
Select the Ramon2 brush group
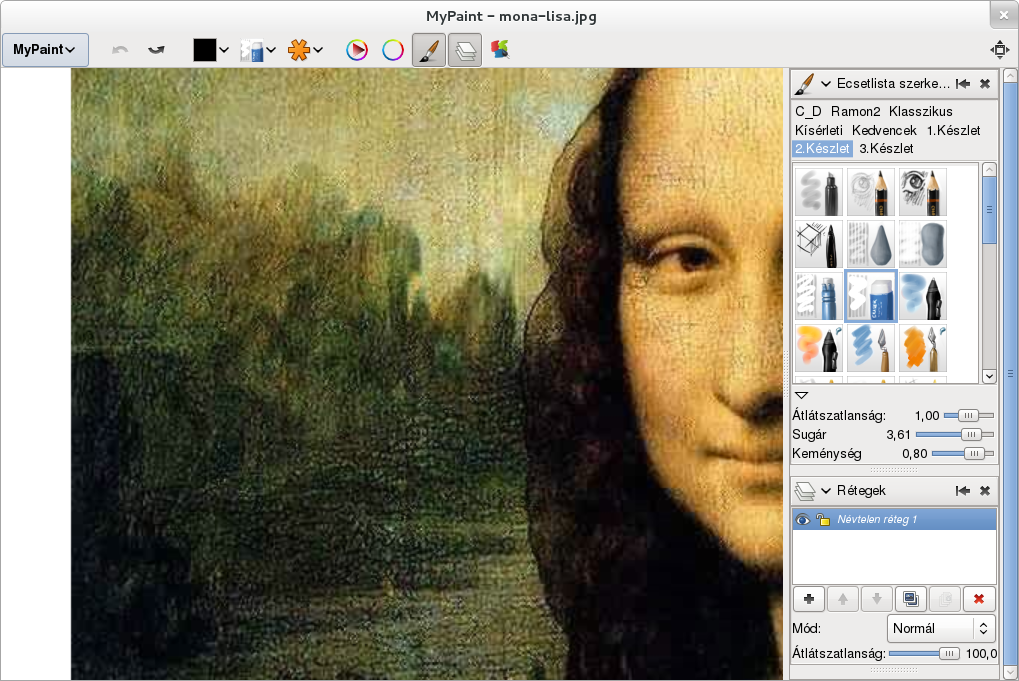click(855, 112)
